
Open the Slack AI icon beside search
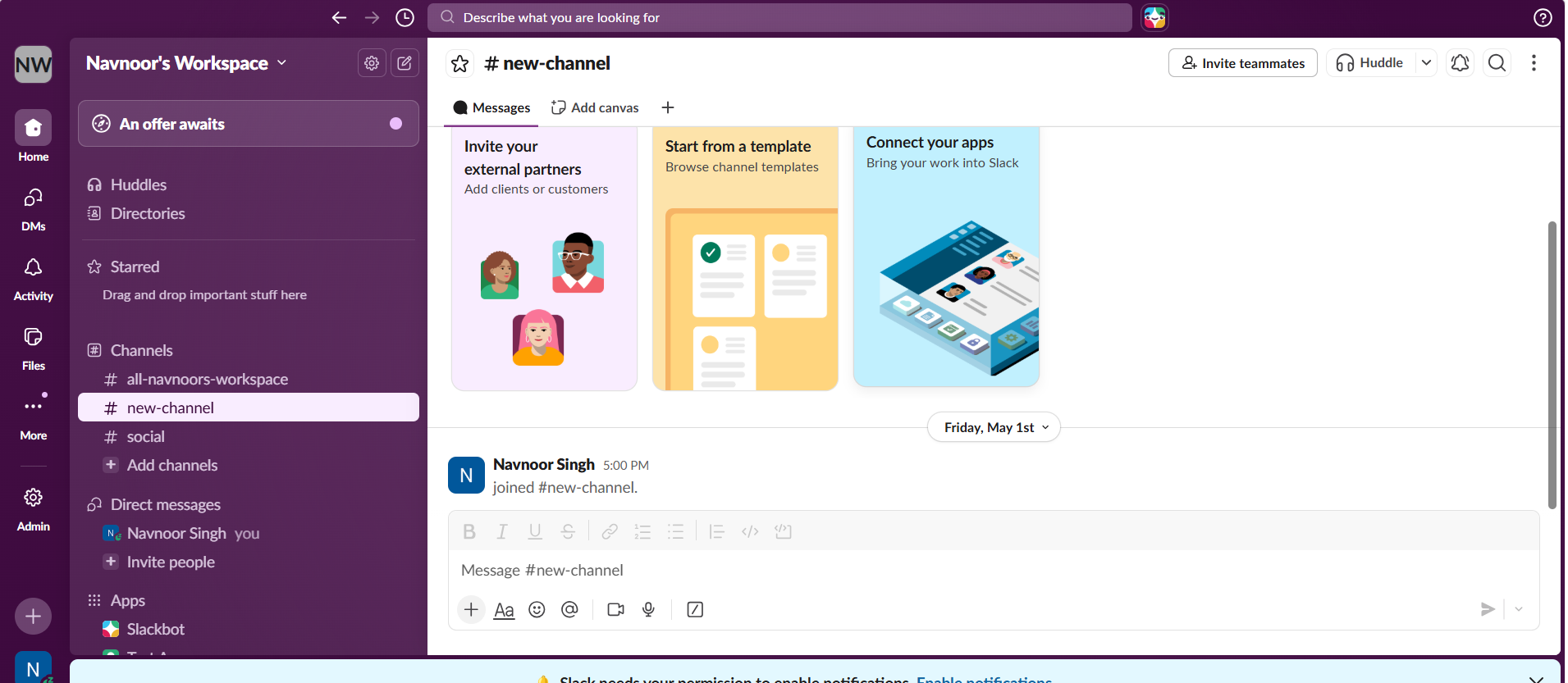1154,17
